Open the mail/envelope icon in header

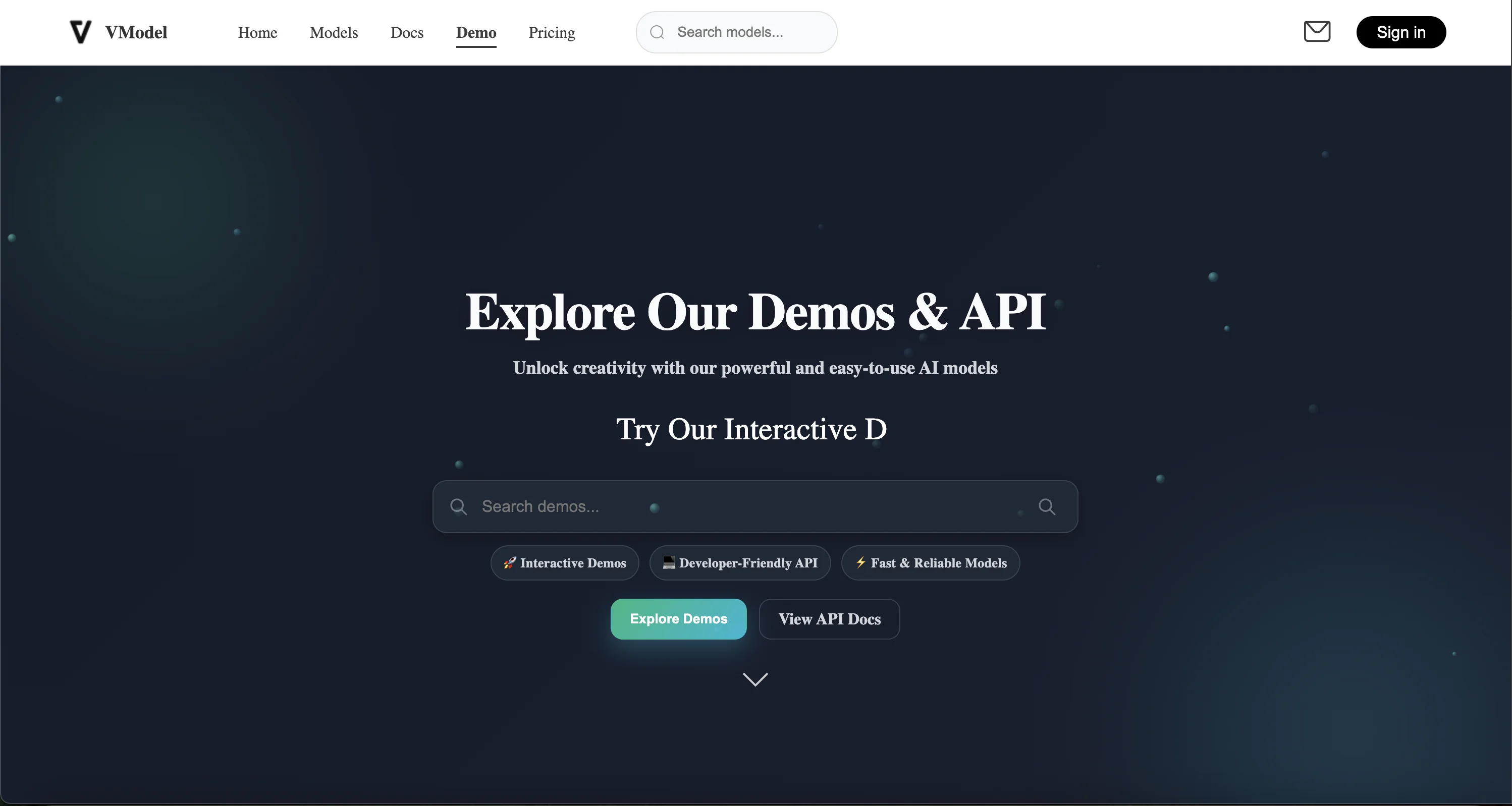click(1318, 32)
